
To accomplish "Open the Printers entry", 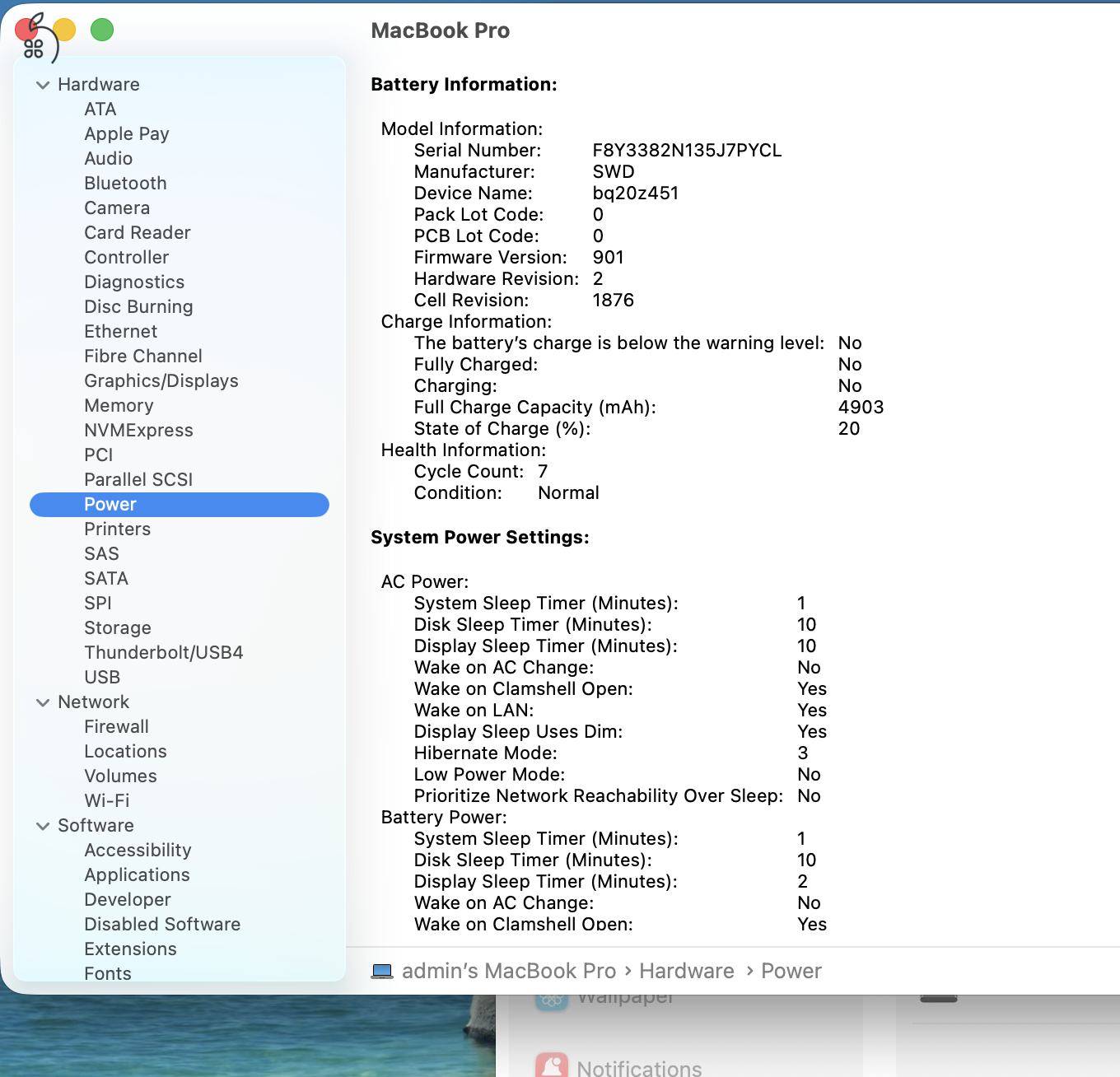I will [x=118, y=529].
